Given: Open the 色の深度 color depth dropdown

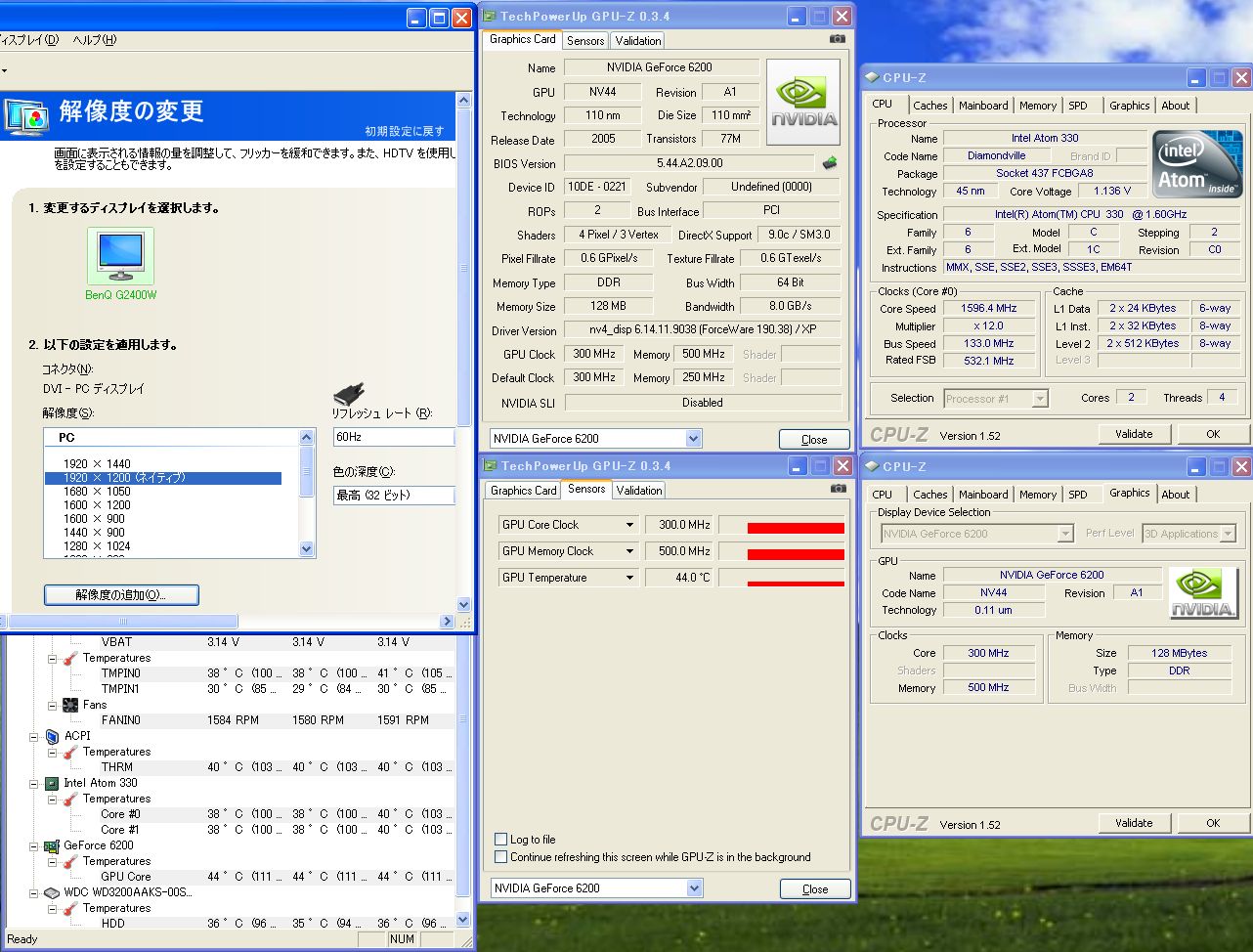Looking at the screenshot, I should point(394,496).
